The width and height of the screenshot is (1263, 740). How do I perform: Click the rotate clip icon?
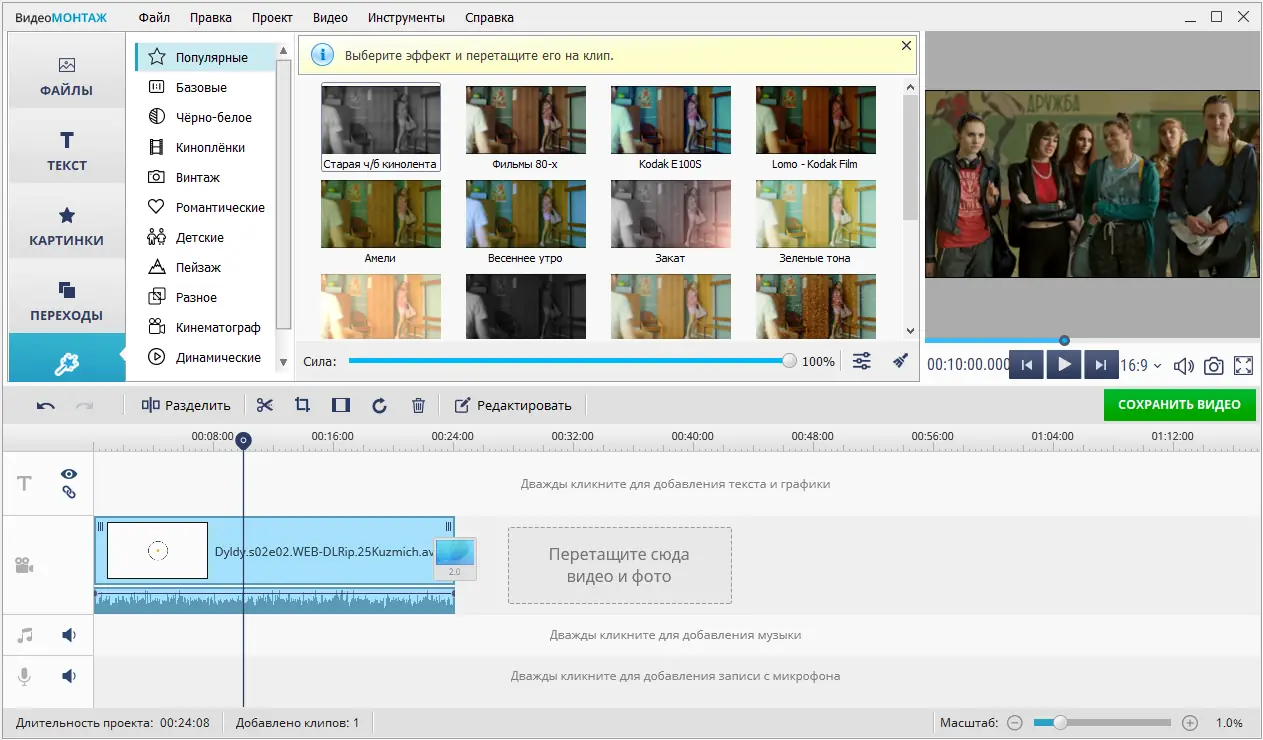[x=379, y=405]
